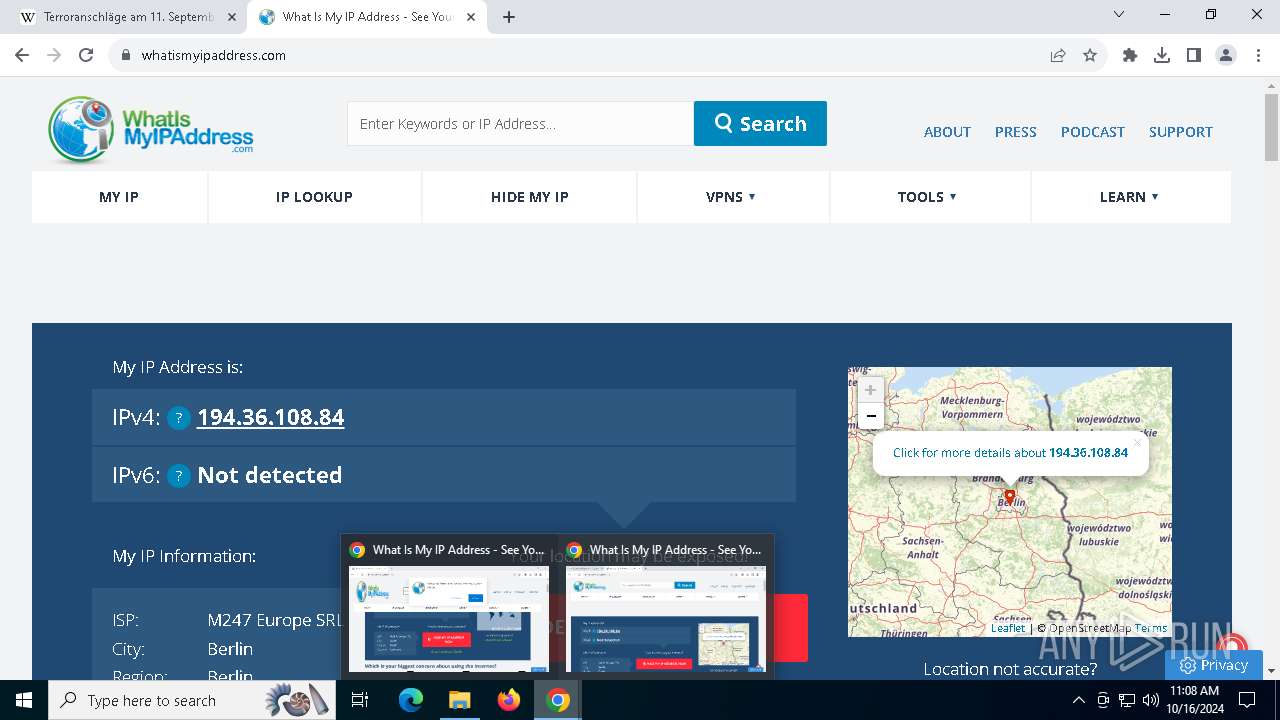Select the HIDE MY IP menu item
Screen dimensions: 1280x720
point(529,197)
